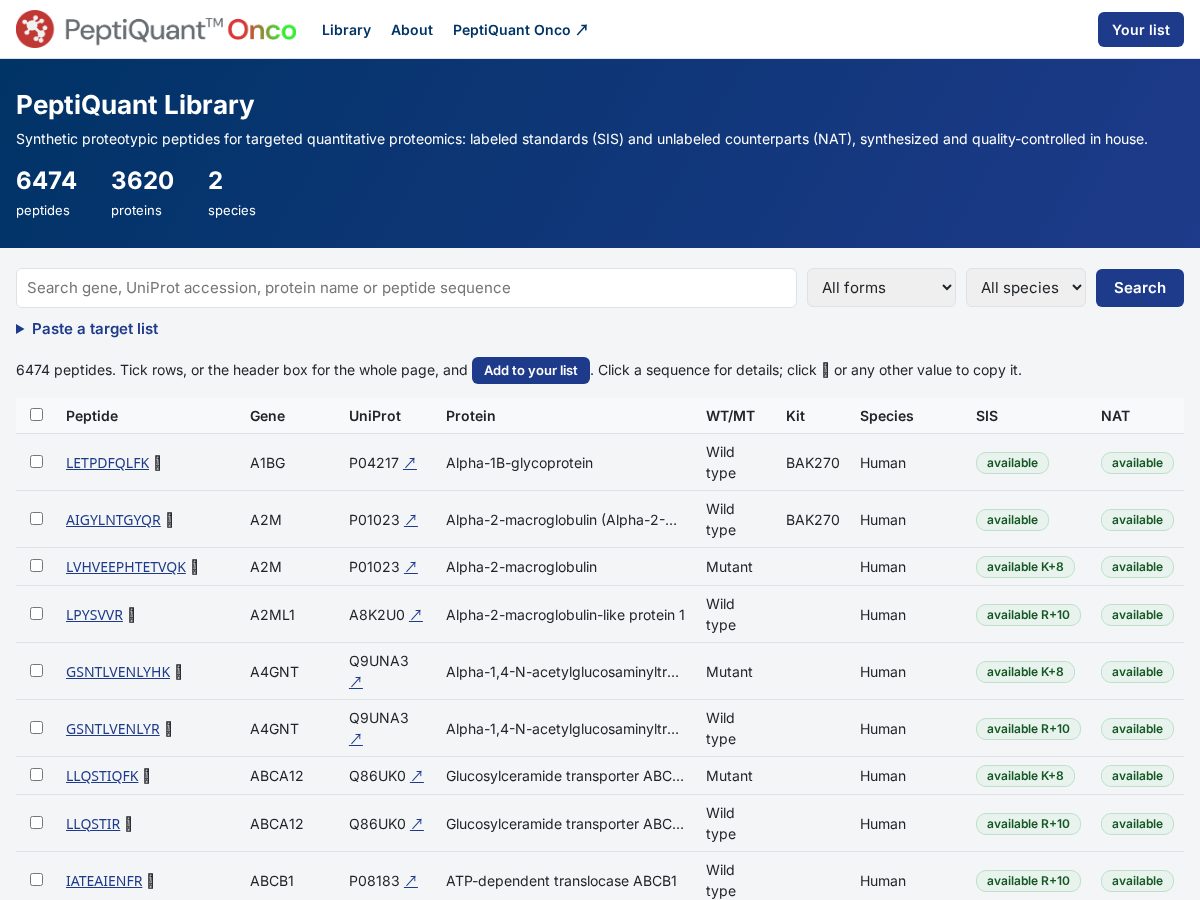Click Add to your list button
The height and width of the screenshot is (900, 1200).
pos(531,370)
